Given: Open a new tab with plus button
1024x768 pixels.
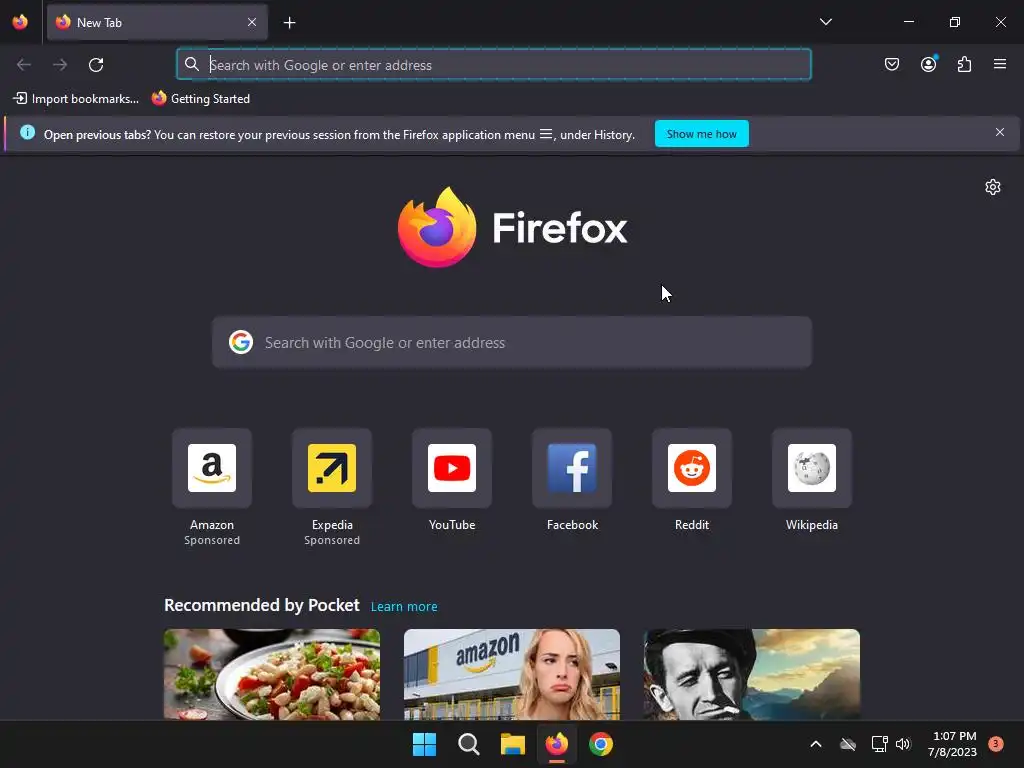Looking at the screenshot, I should coord(289,23).
